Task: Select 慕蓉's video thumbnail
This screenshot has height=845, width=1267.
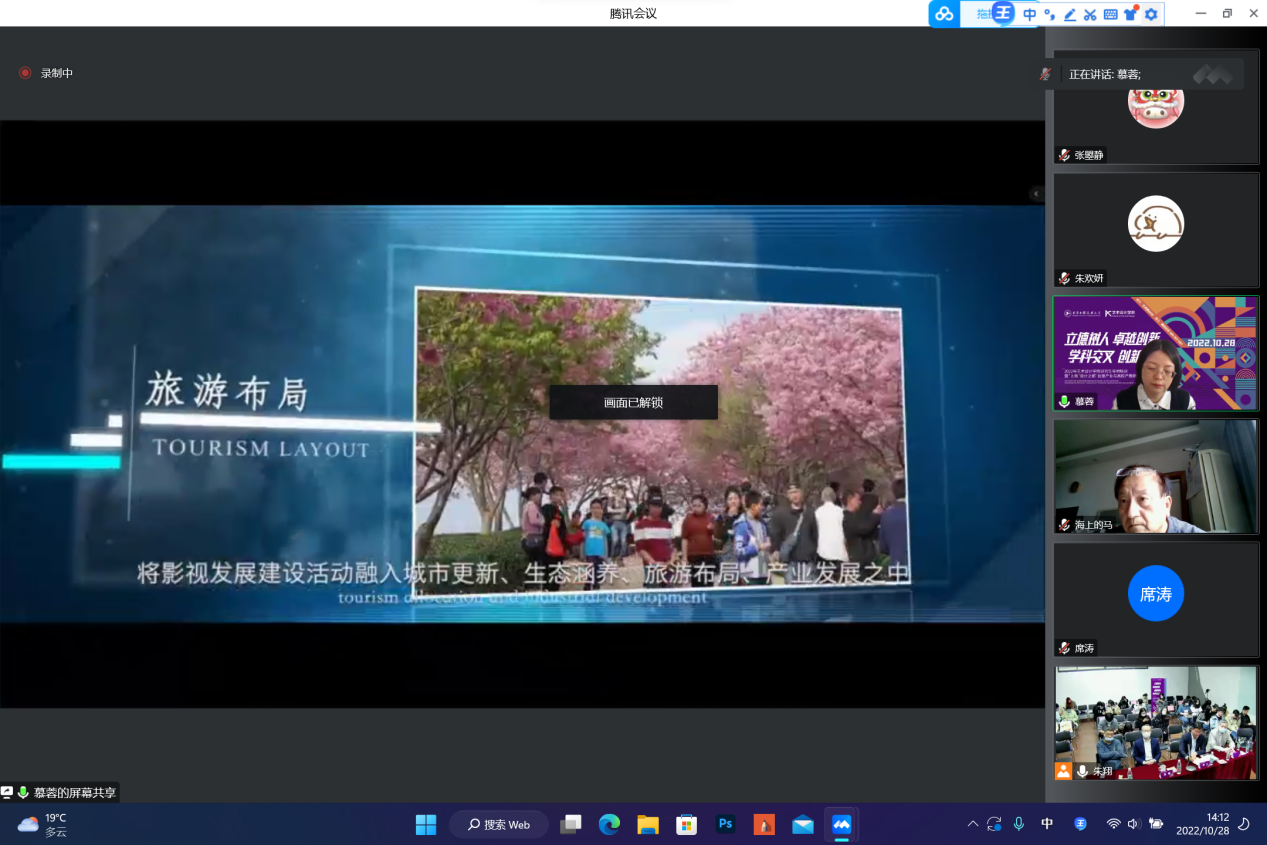Action: (x=1155, y=353)
